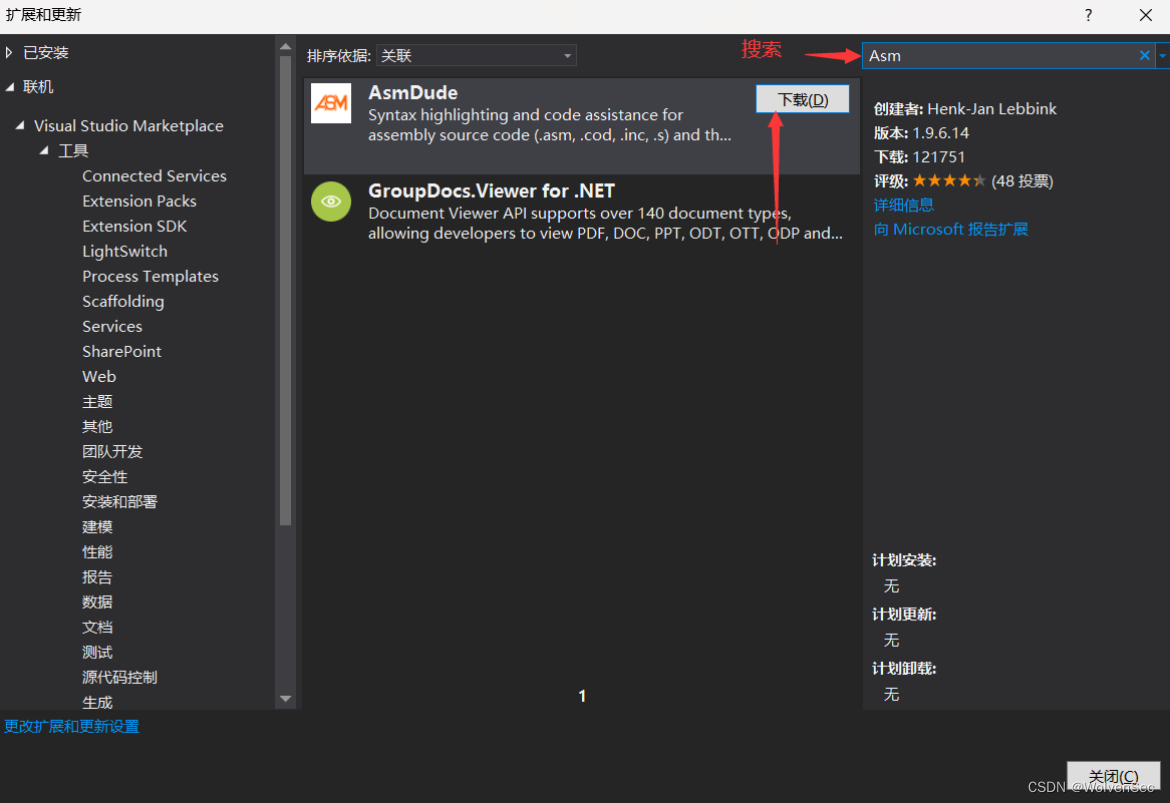
Task: Select the 生成 category
Action: pos(97,702)
